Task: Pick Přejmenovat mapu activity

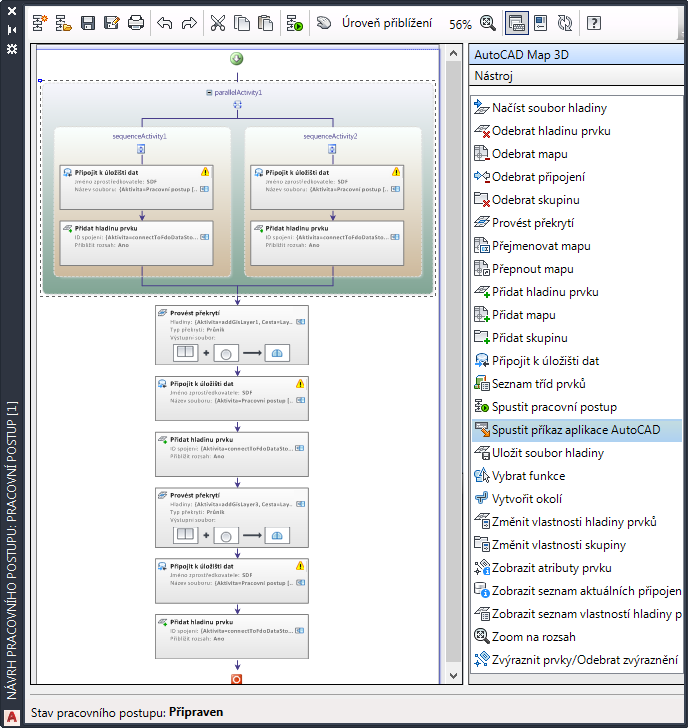Action: coord(577,246)
